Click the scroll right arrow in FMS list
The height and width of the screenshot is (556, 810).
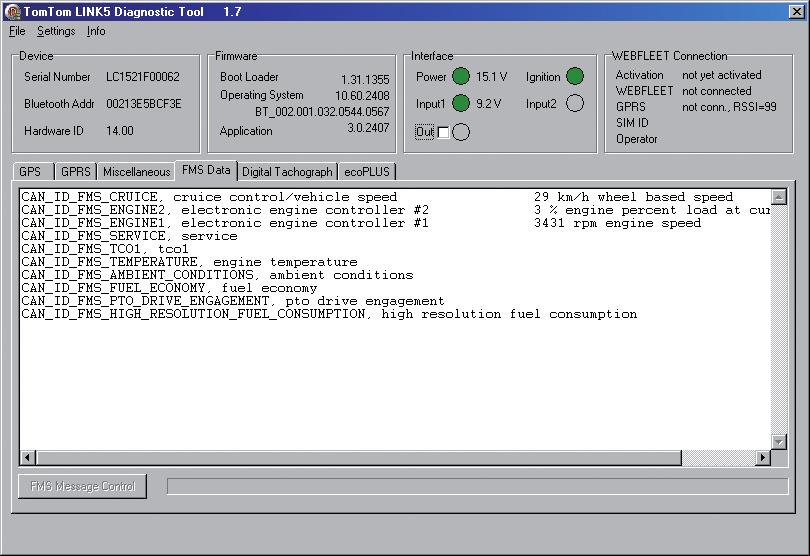point(763,457)
